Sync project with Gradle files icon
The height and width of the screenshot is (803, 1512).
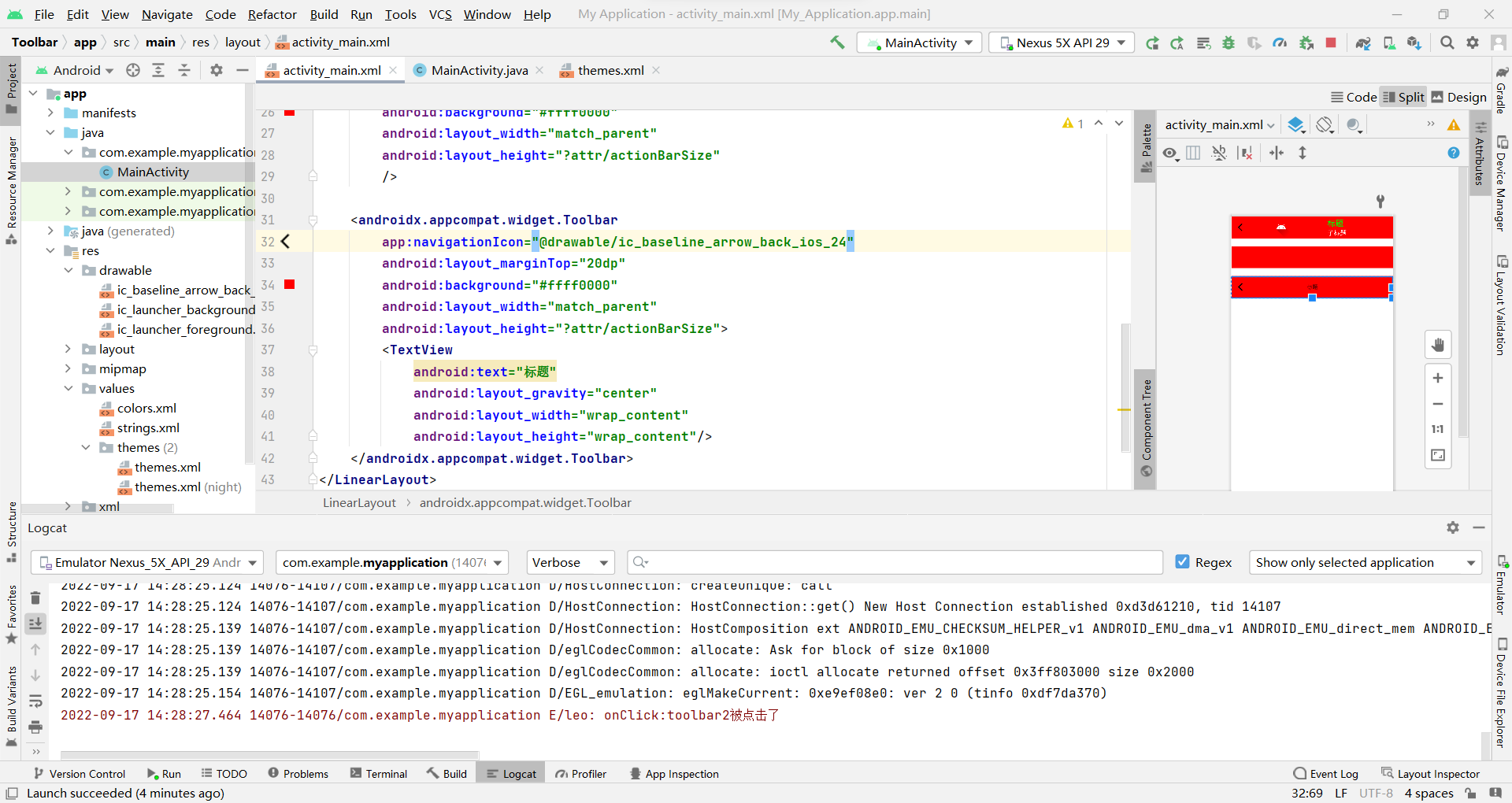point(1364,43)
